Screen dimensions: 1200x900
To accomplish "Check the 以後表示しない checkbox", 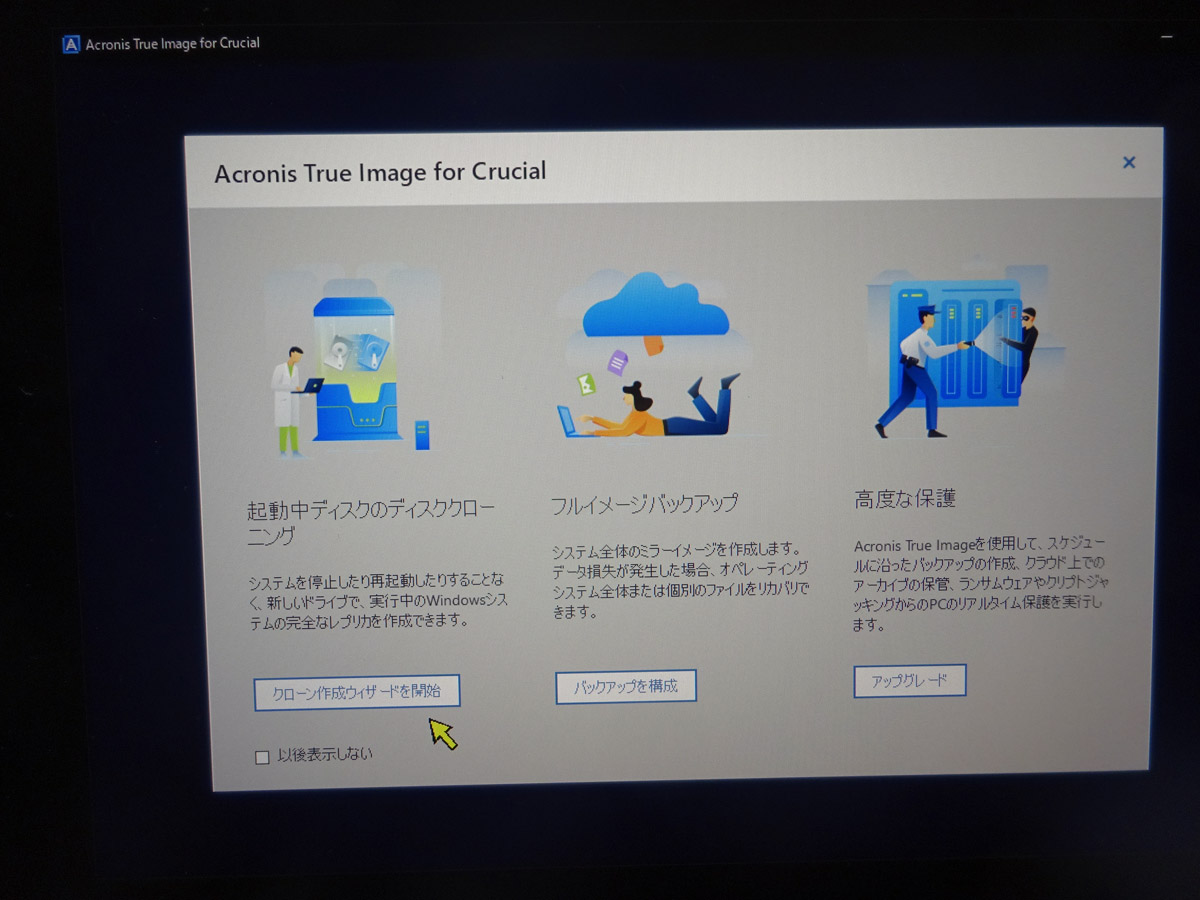I will (263, 757).
